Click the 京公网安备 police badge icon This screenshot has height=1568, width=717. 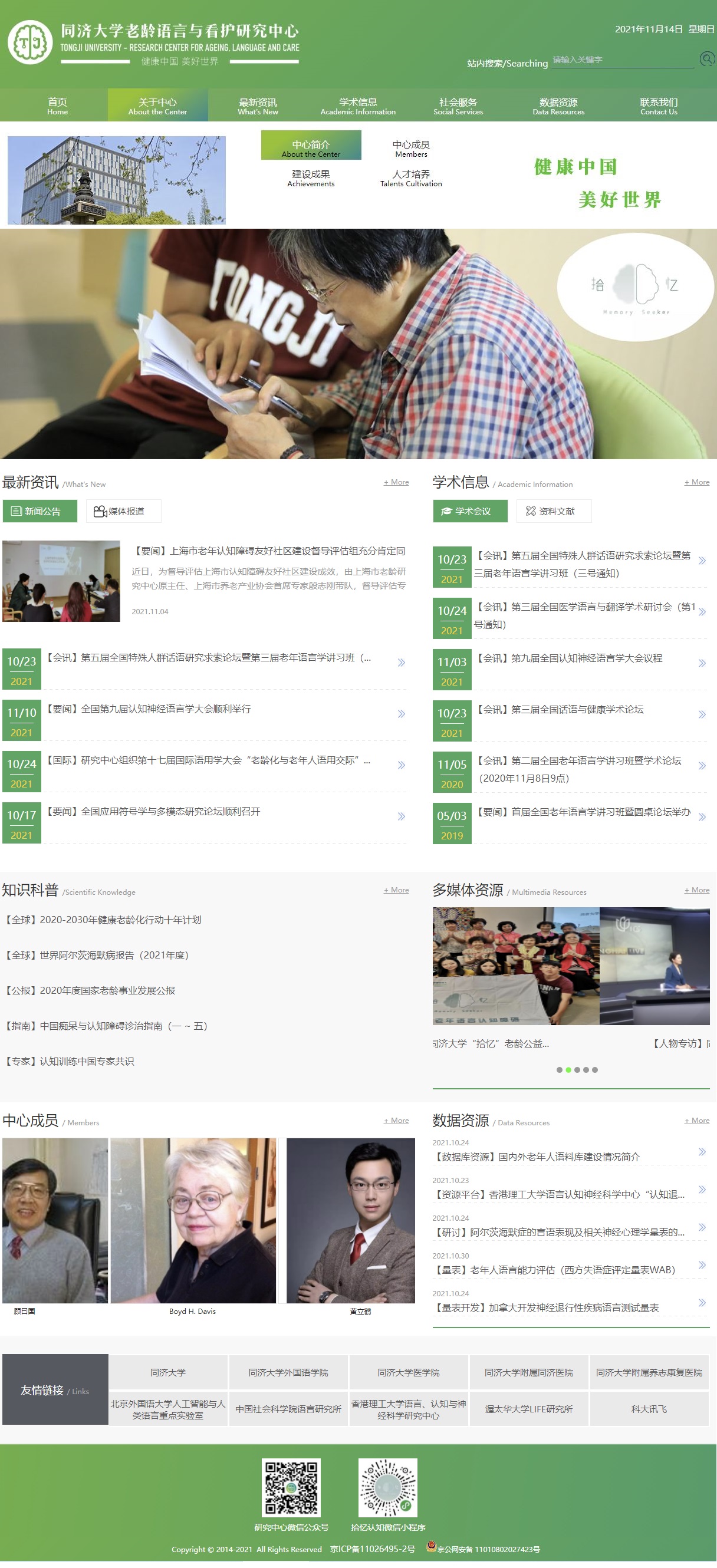[x=431, y=1547]
